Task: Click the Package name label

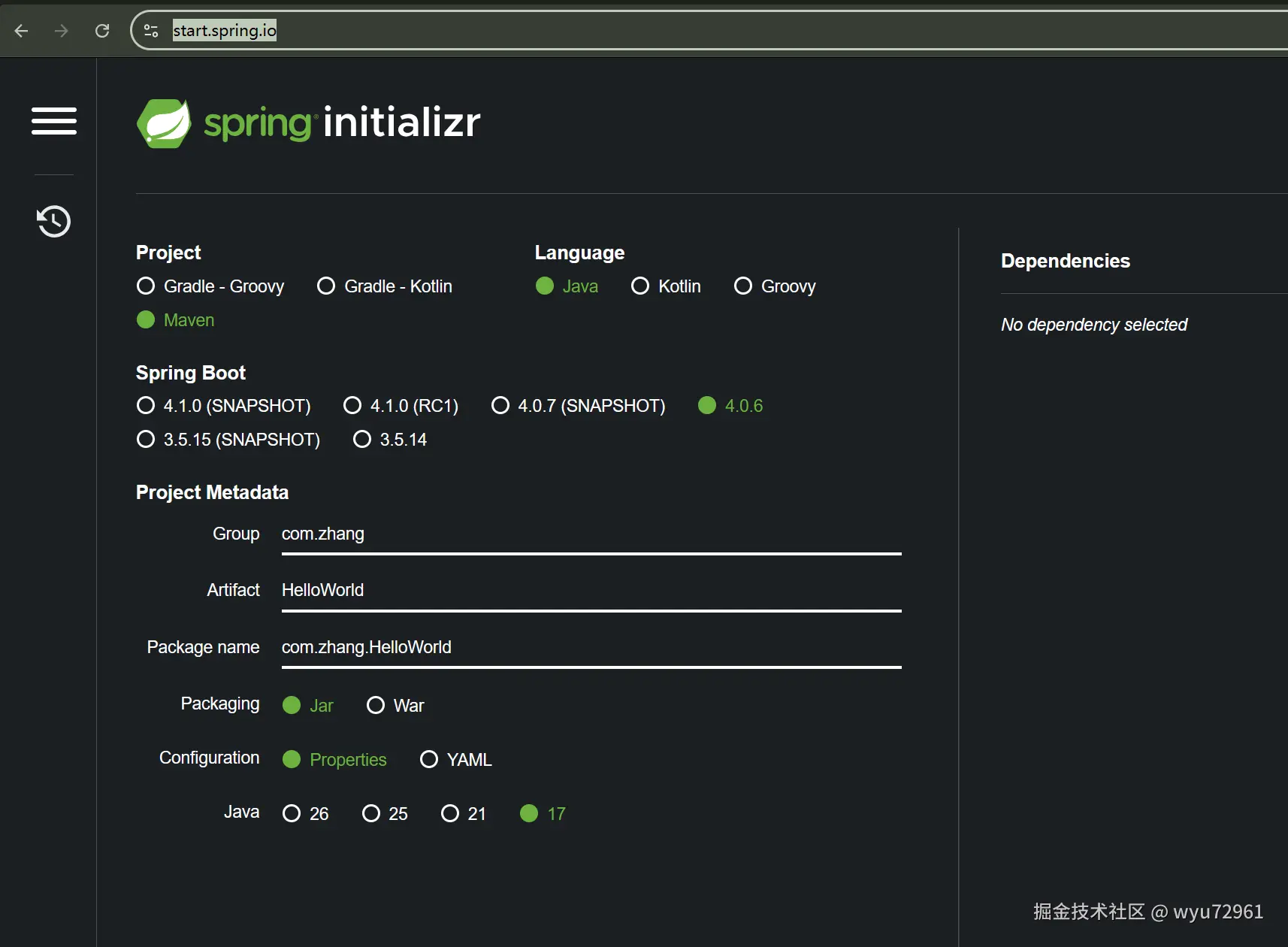Action: (x=203, y=647)
